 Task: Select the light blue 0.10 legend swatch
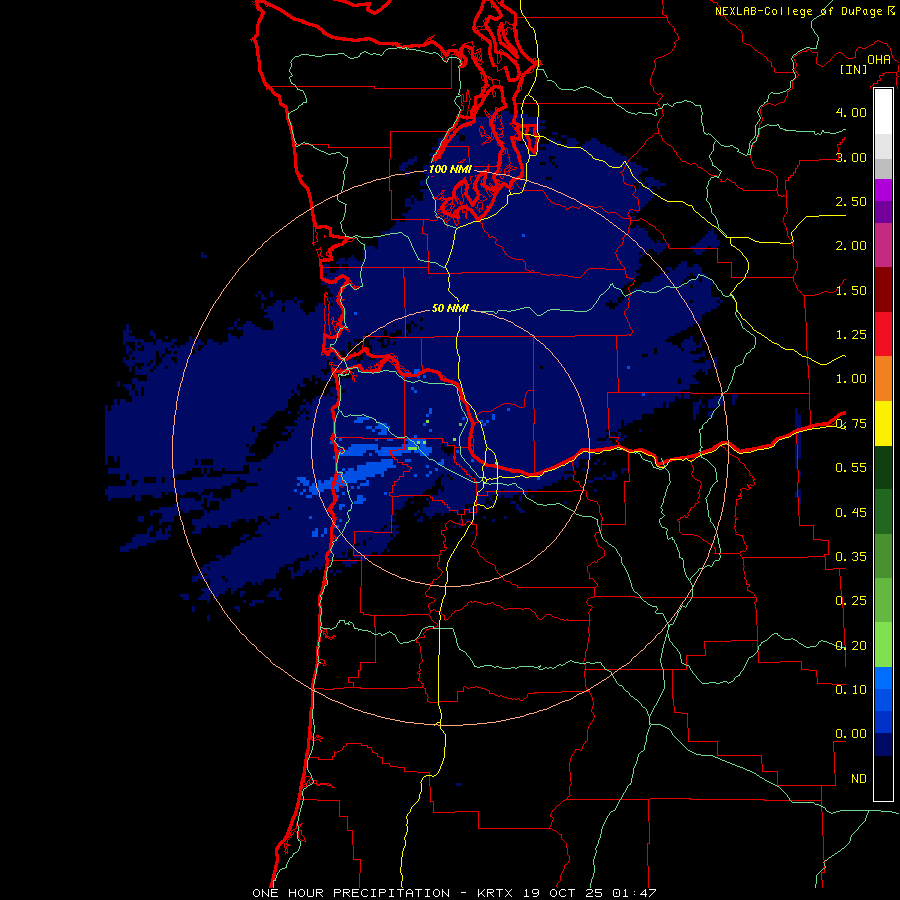tap(883, 678)
